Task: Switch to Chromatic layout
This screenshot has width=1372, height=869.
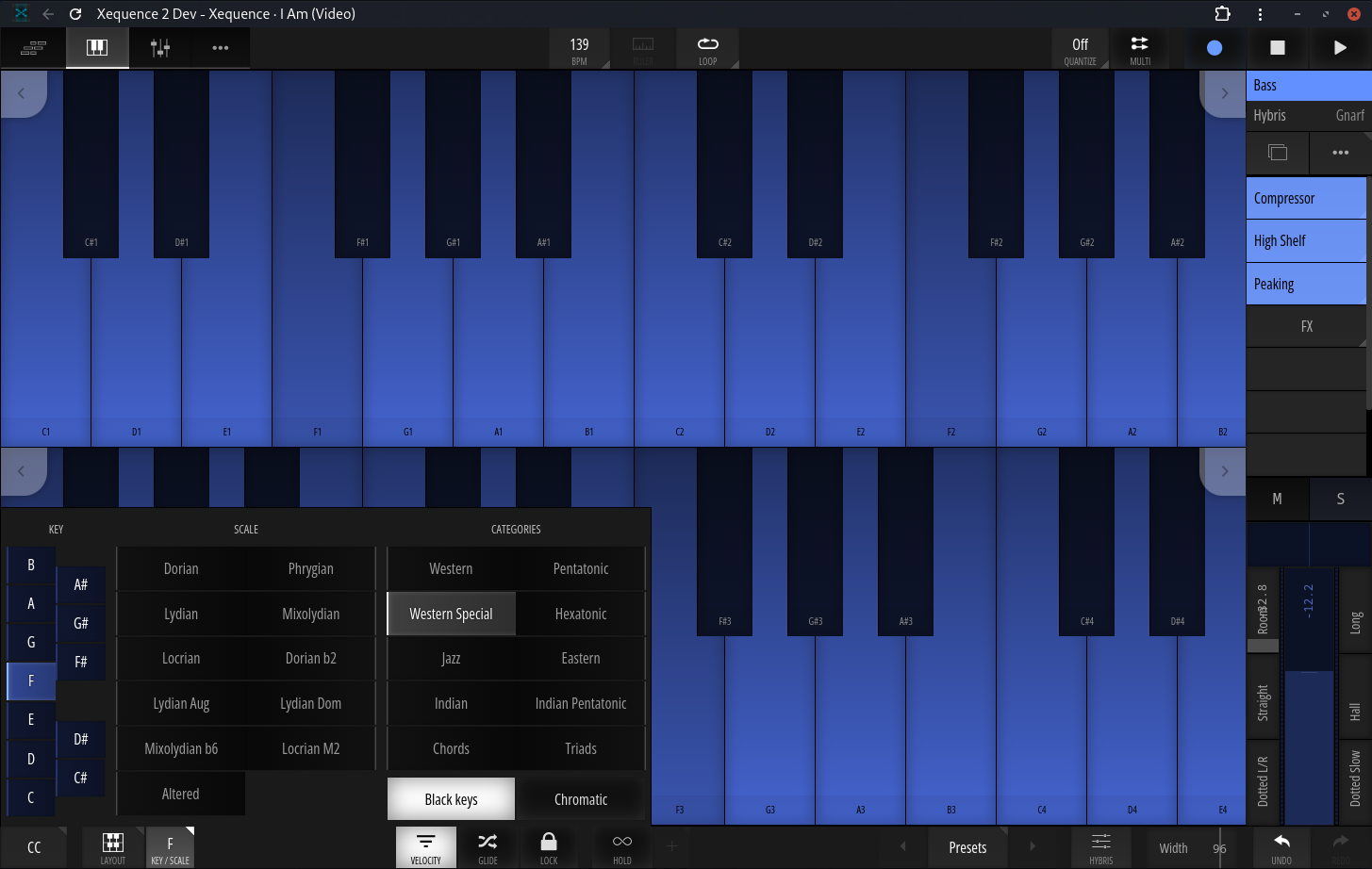Action: [x=581, y=799]
